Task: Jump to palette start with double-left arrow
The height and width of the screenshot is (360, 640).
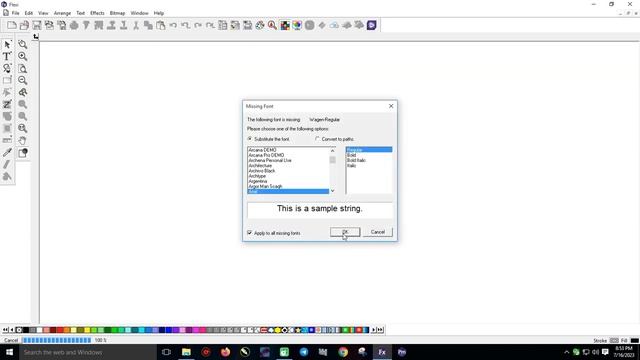Action: pyautogui.click(x=5, y=330)
